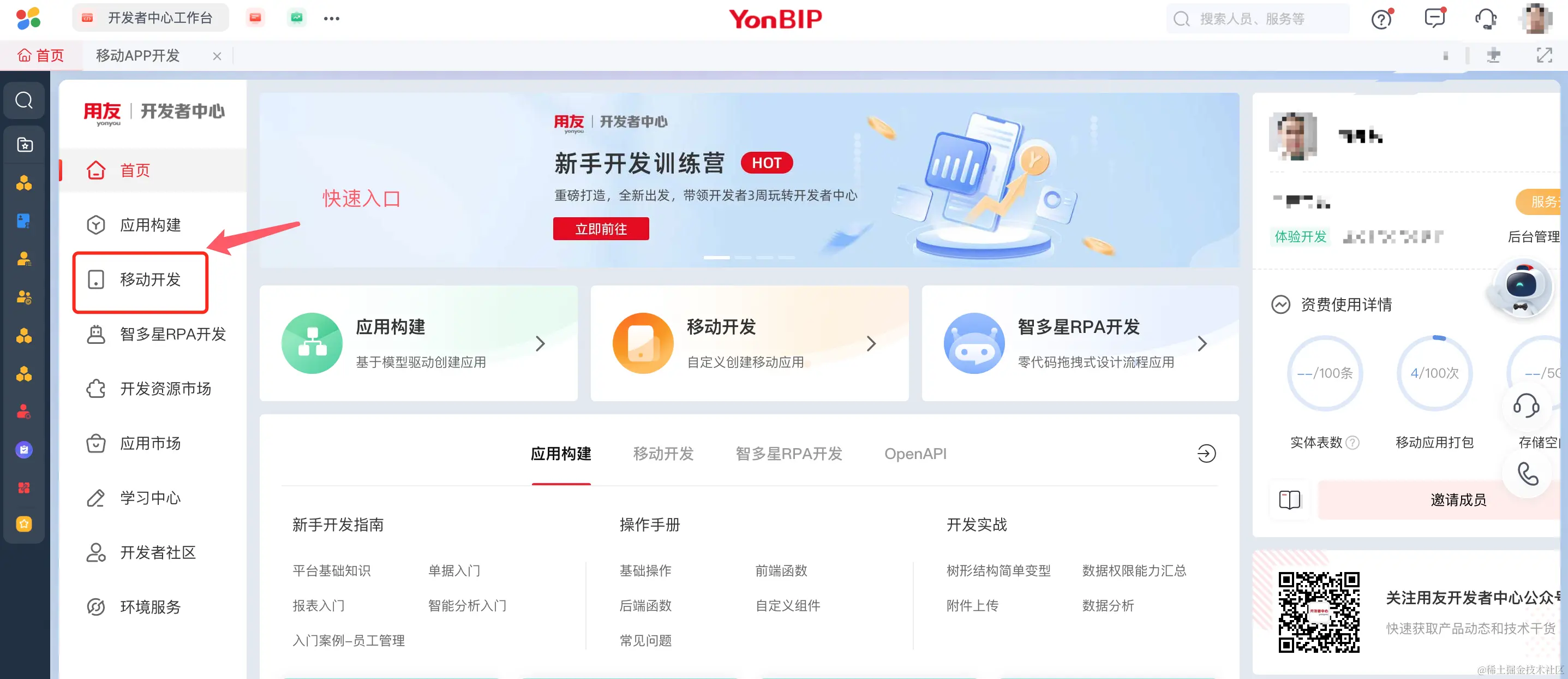The image size is (1568, 679).
Task: Switch to the 智多星RPA开发 content tab
Action: pos(789,454)
